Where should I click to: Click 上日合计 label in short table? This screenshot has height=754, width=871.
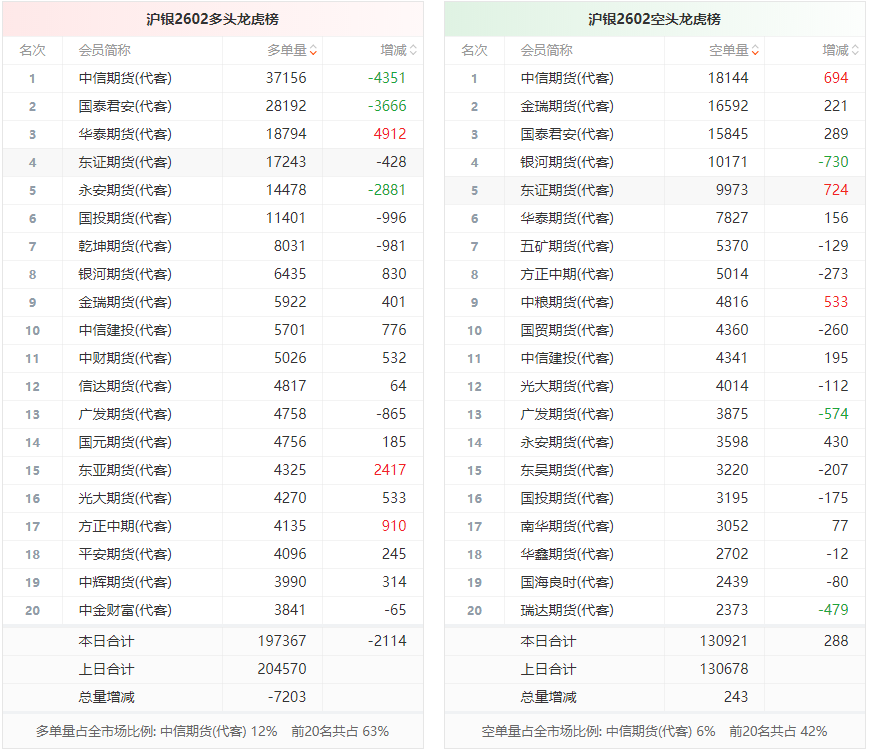[548, 669]
